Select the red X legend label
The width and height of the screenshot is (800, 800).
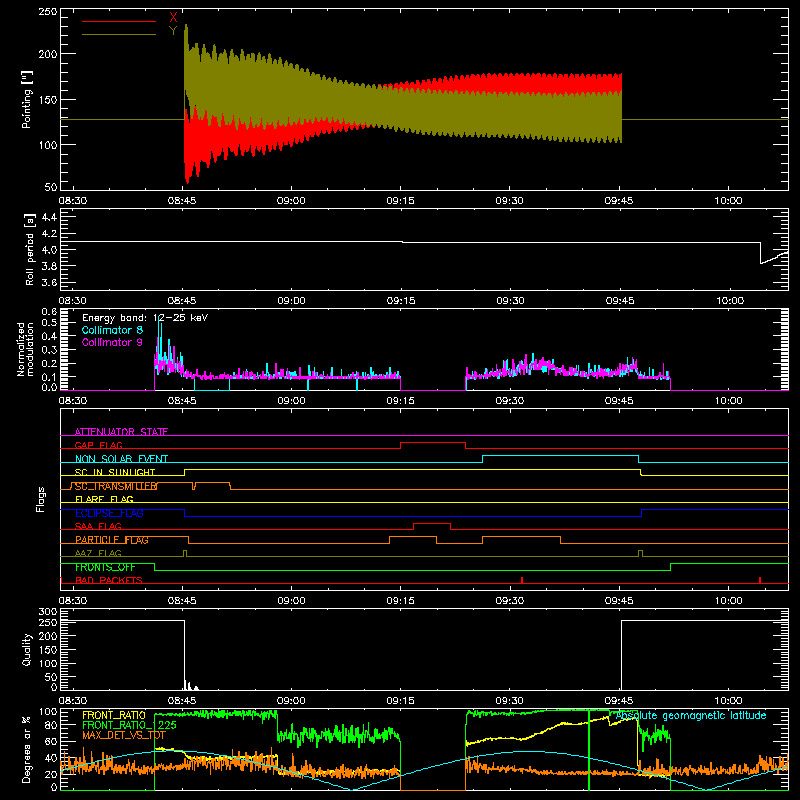(x=173, y=18)
